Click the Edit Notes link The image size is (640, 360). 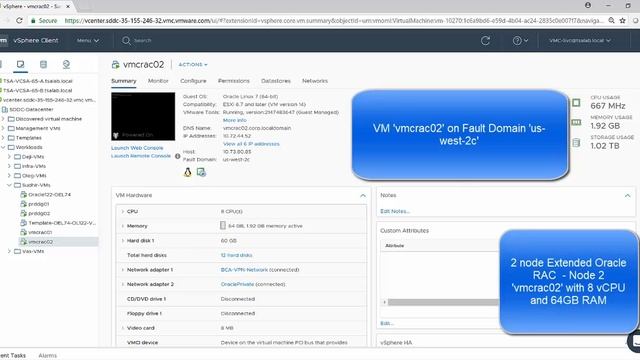pyautogui.click(x=395, y=211)
